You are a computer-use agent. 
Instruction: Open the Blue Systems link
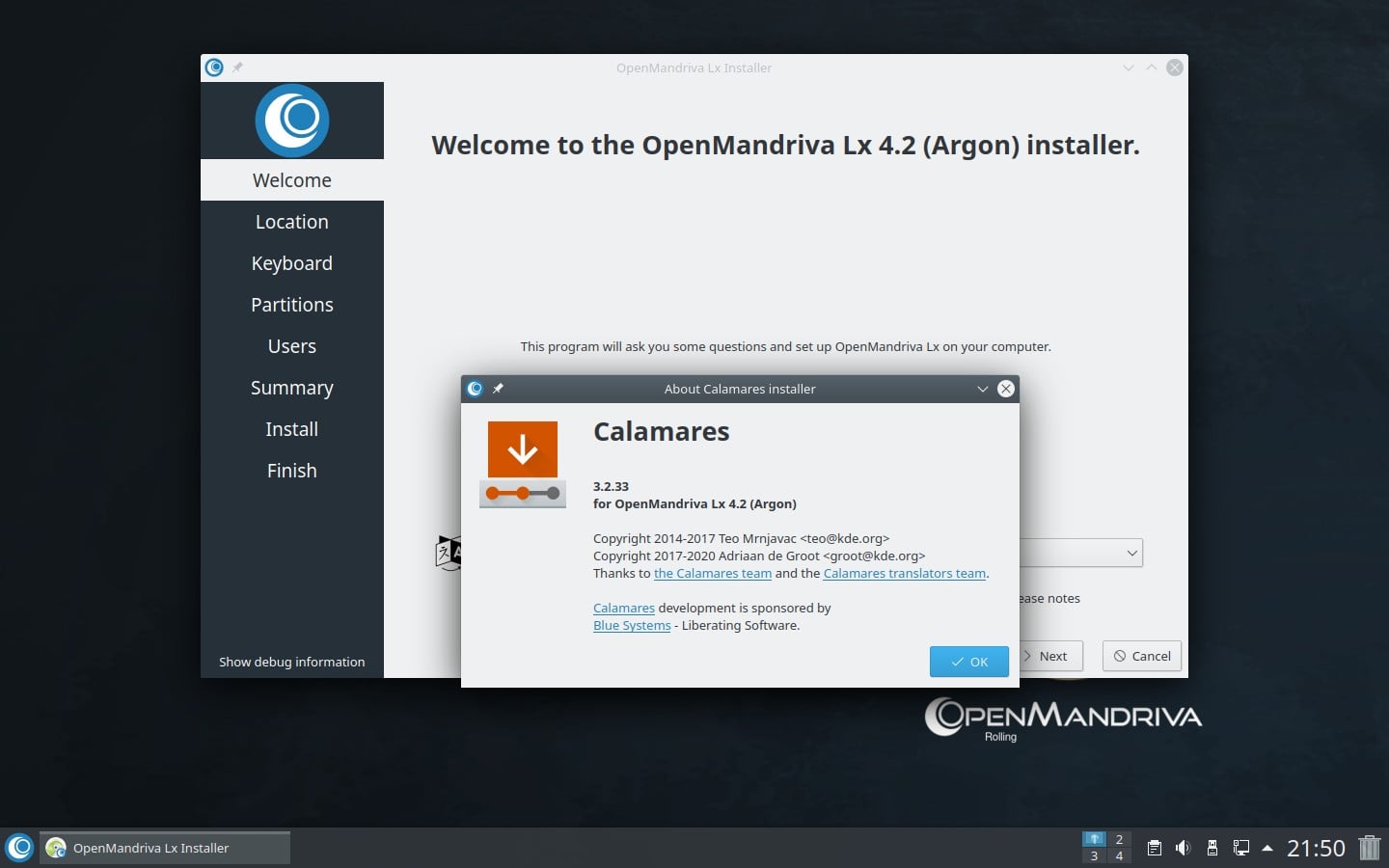click(x=632, y=625)
